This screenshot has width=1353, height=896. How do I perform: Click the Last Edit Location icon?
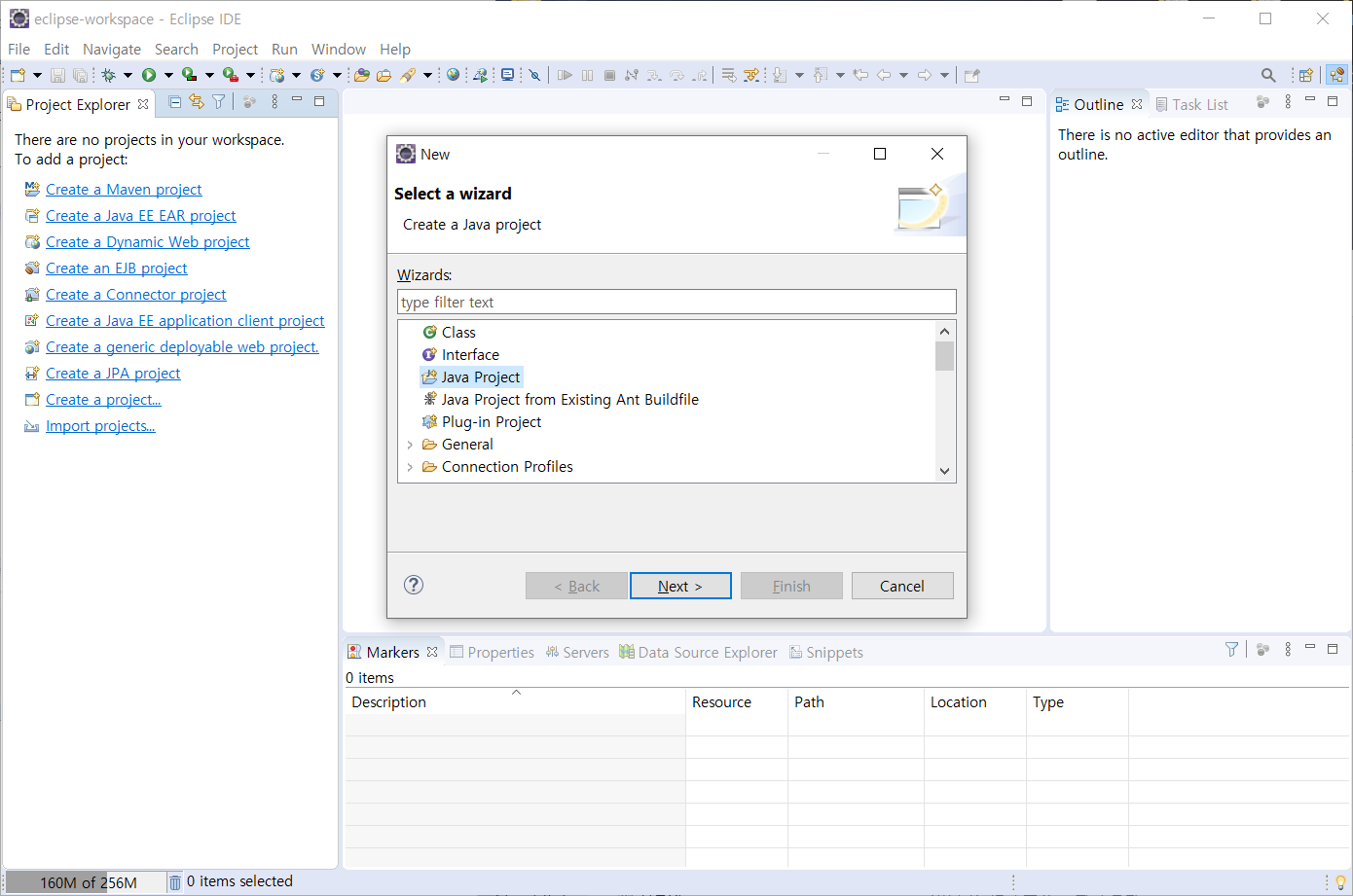pos(860,75)
